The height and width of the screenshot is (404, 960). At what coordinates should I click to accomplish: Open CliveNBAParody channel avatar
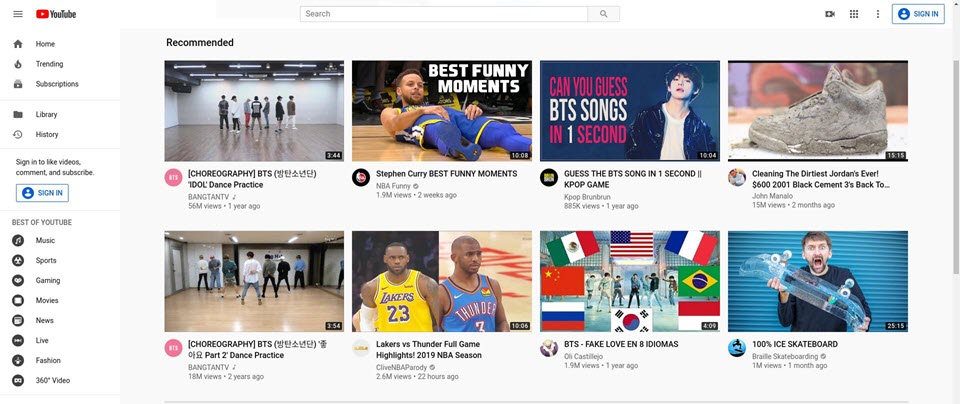pos(361,348)
